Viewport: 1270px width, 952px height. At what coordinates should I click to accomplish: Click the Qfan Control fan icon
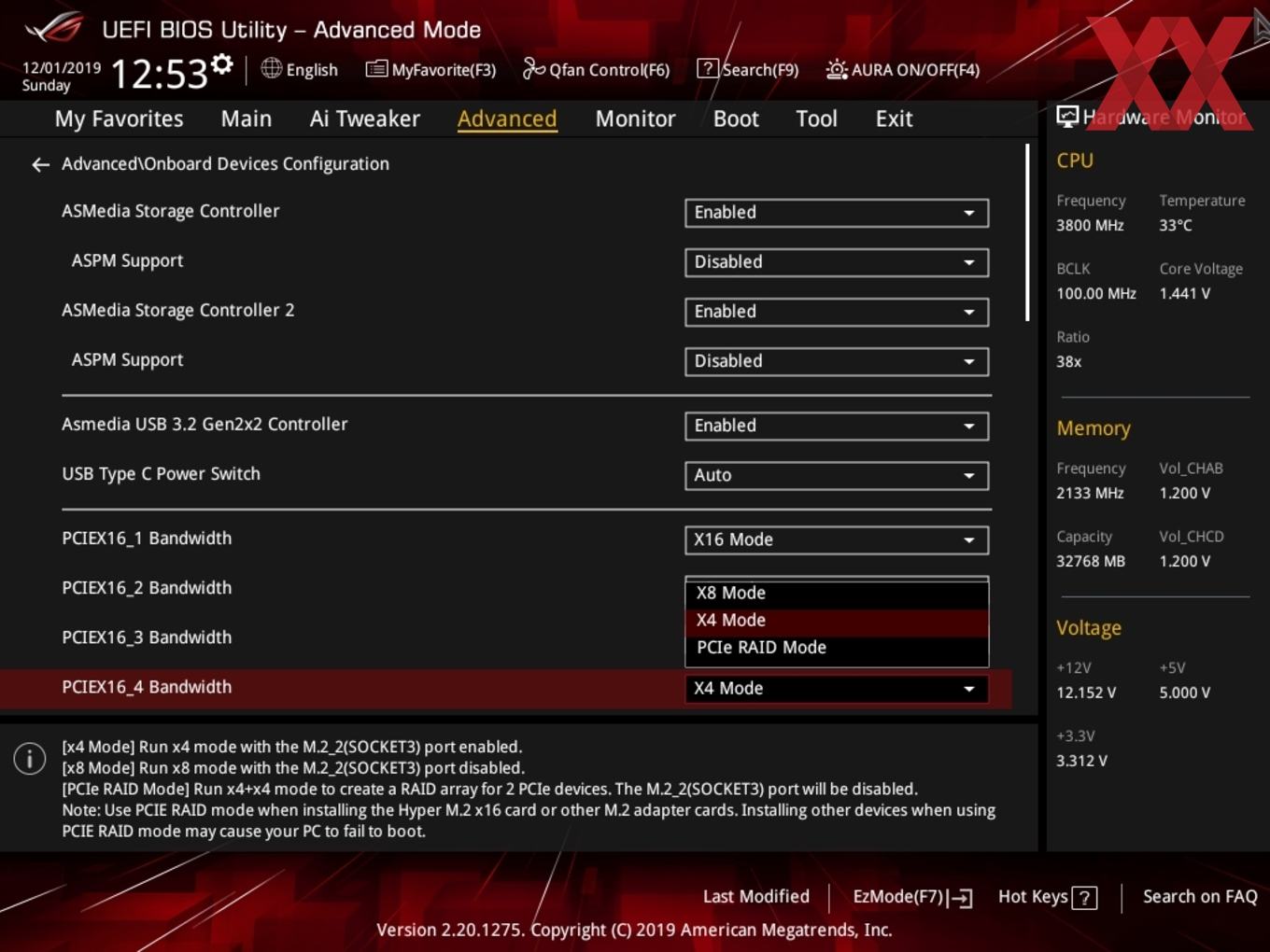click(533, 68)
